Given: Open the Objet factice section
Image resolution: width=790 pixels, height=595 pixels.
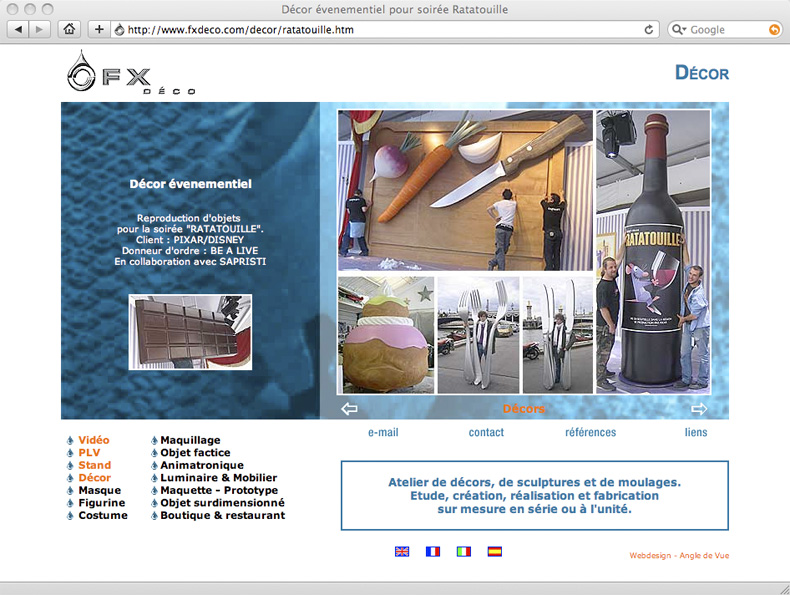Looking at the screenshot, I should click(x=195, y=453).
